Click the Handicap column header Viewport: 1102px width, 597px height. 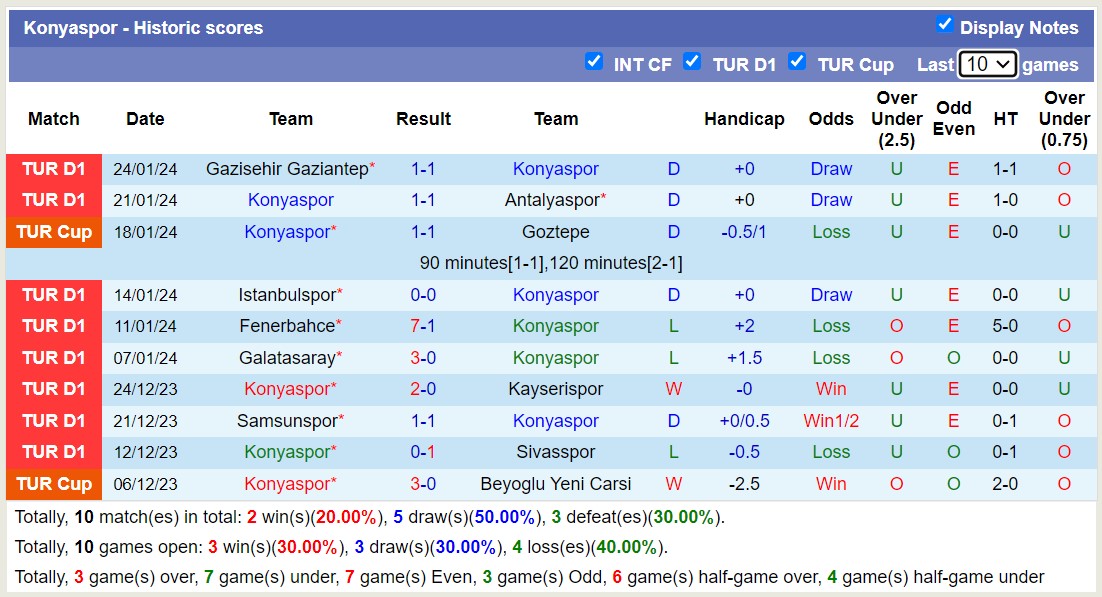744,118
